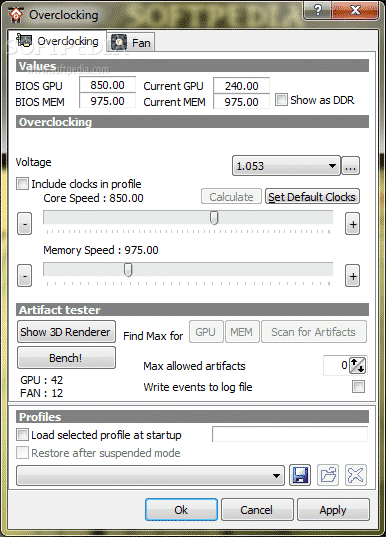
Task: Check Load selected profile at startup
Action: [x=22, y=435]
